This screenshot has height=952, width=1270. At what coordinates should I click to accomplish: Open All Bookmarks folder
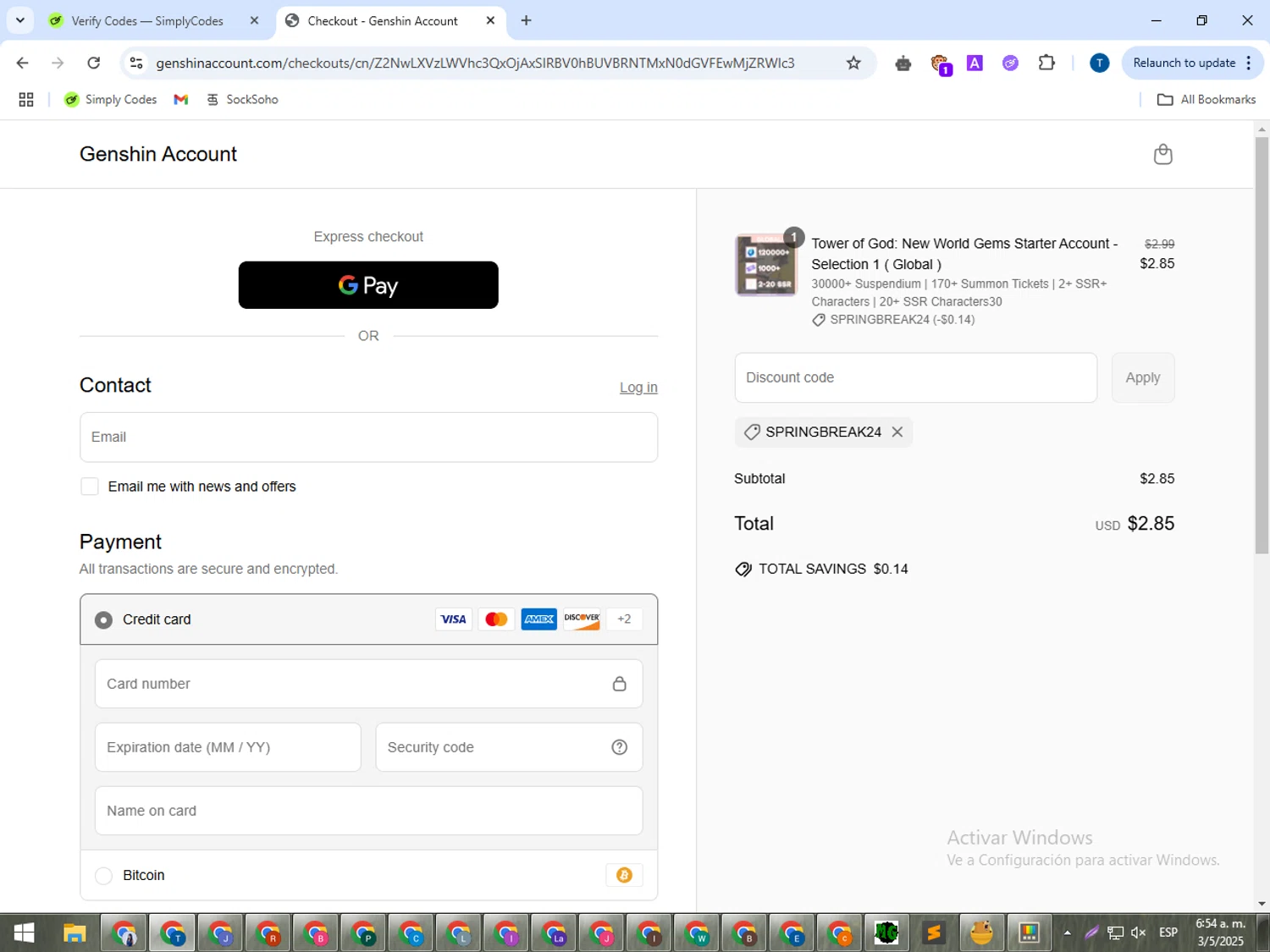(x=1206, y=100)
